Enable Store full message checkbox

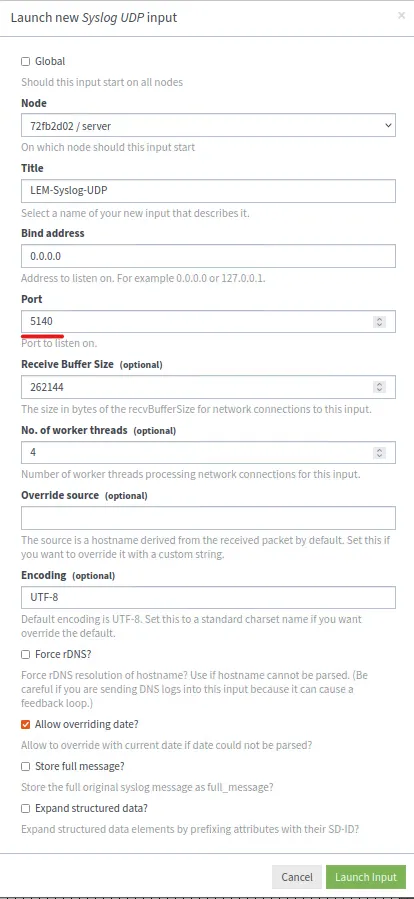tap(25, 767)
